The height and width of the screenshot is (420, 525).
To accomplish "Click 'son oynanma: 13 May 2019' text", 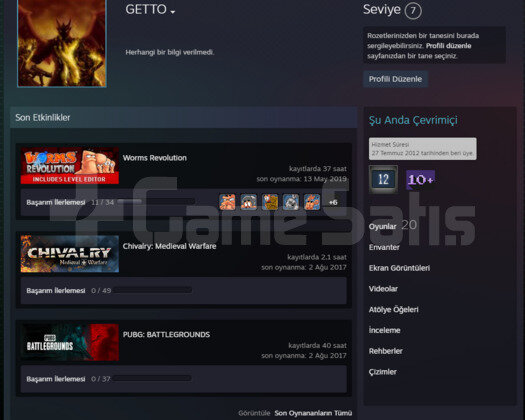I will 302,179.
